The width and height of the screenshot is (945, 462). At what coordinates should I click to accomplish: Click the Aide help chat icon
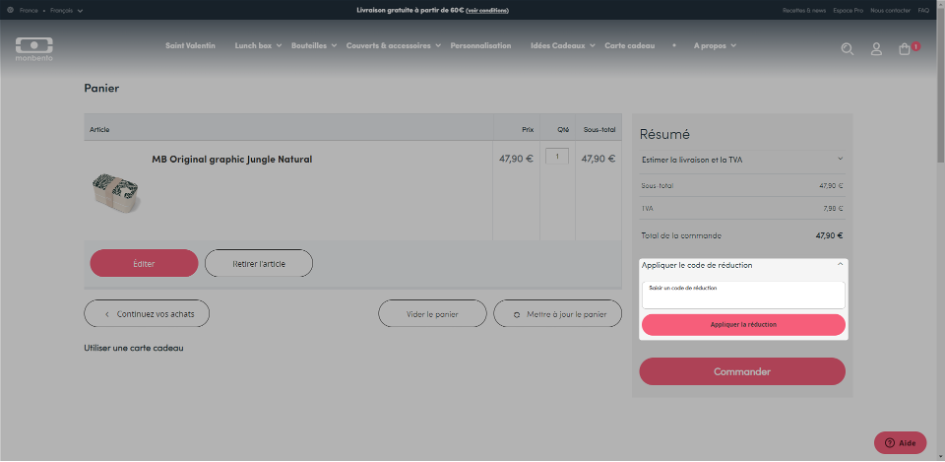pyautogui.click(x=890, y=443)
